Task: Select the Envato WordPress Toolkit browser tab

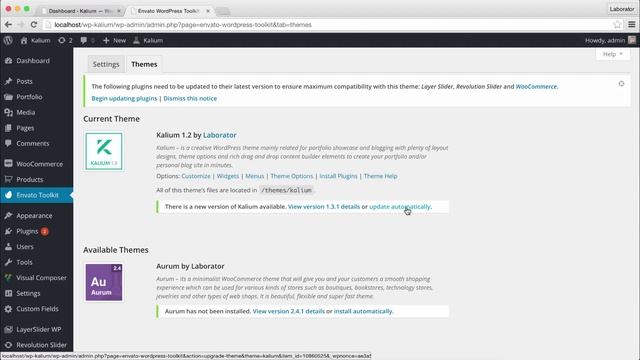Action: (169, 11)
